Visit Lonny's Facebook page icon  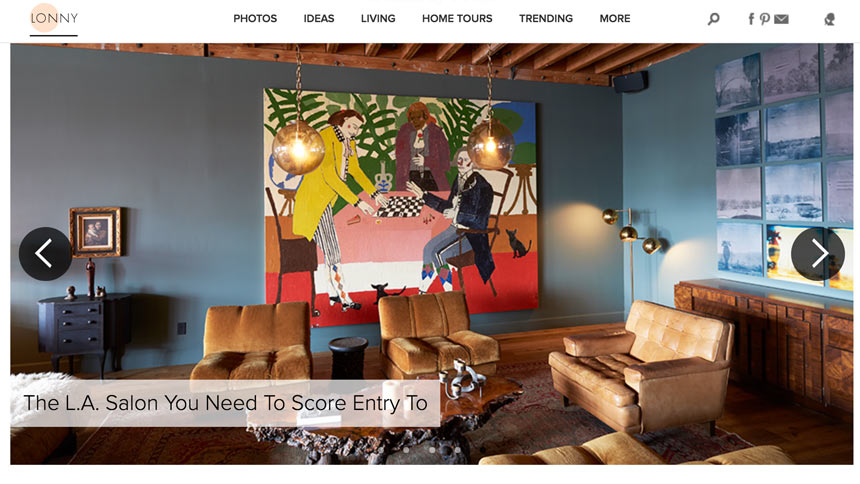tap(751, 19)
